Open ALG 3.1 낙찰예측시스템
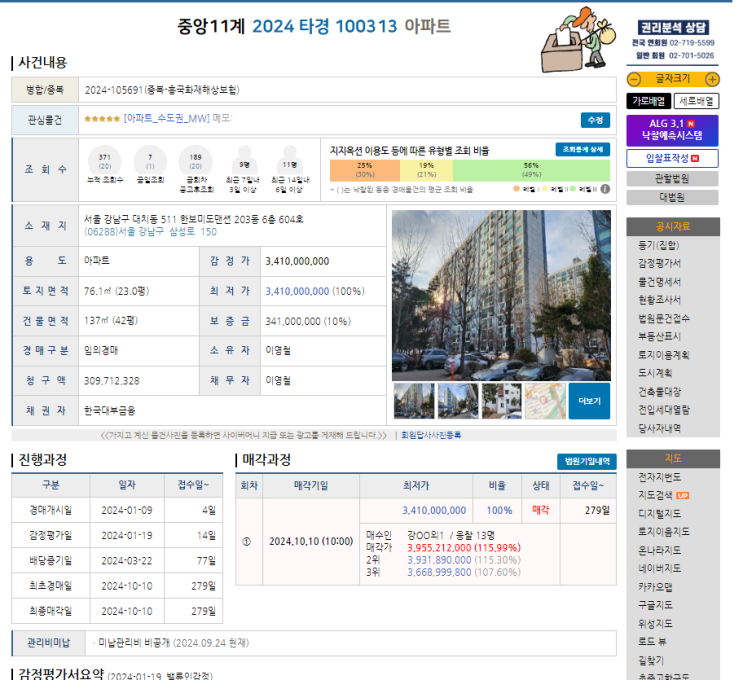The width and height of the screenshot is (743, 680). 672,130
